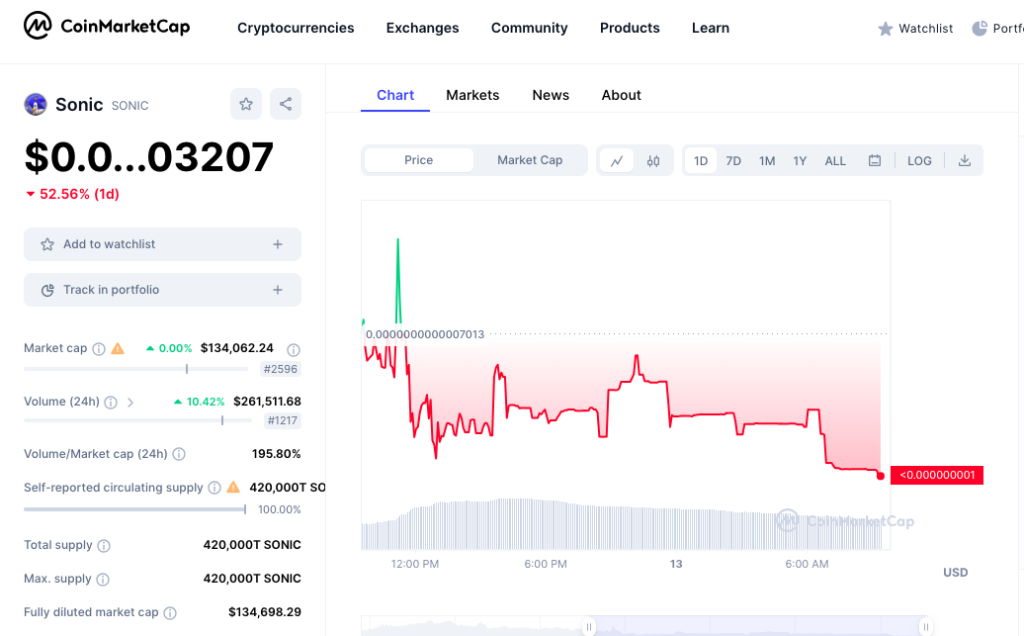Download the chart image
1024x636 pixels.
963,160
